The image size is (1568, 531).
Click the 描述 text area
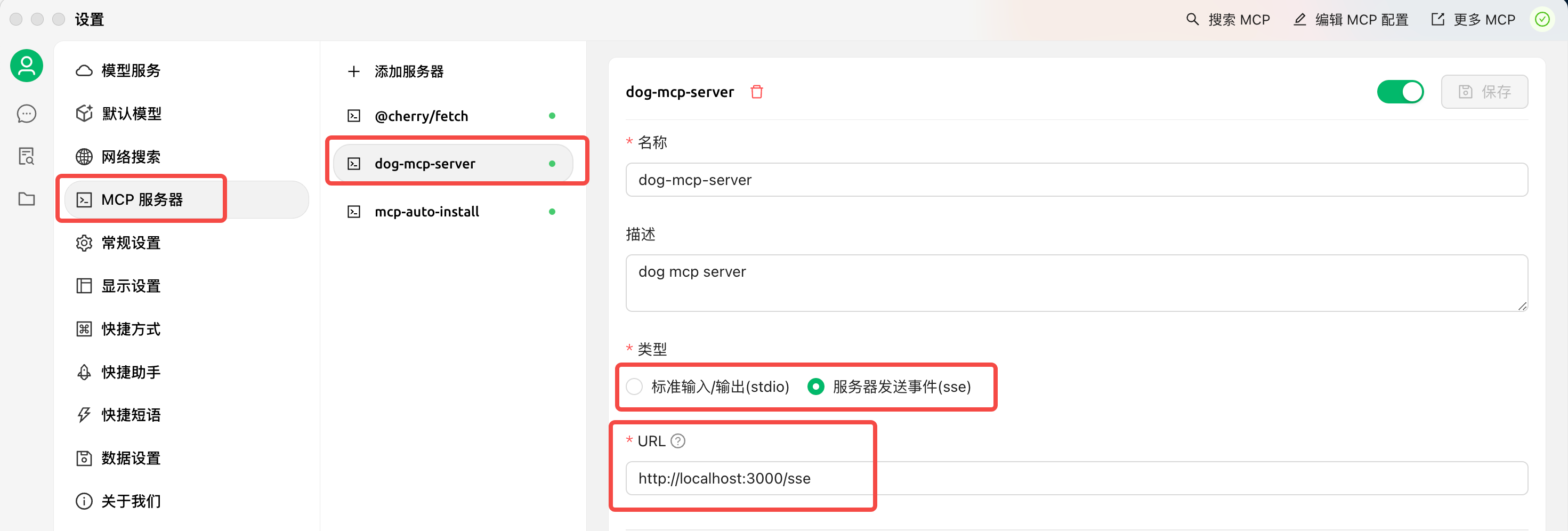1076,283
